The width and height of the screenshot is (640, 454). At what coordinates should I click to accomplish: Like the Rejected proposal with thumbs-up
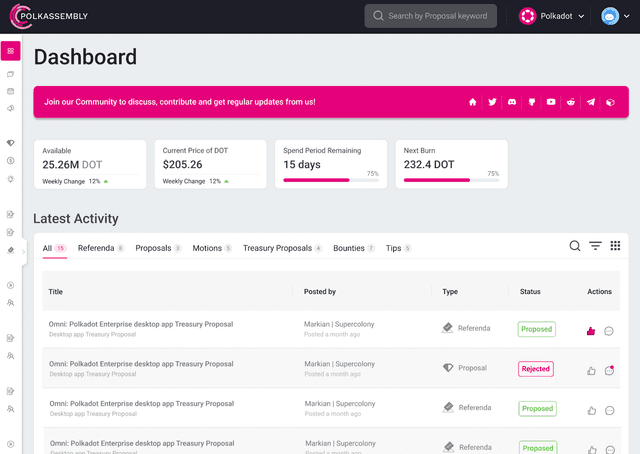click(591, 370)
